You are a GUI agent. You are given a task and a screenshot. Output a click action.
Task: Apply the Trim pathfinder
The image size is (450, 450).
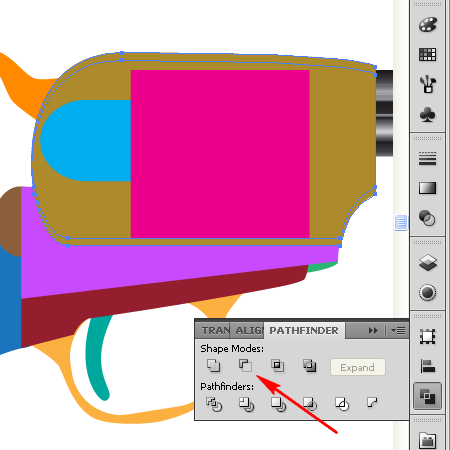(246, 404)
